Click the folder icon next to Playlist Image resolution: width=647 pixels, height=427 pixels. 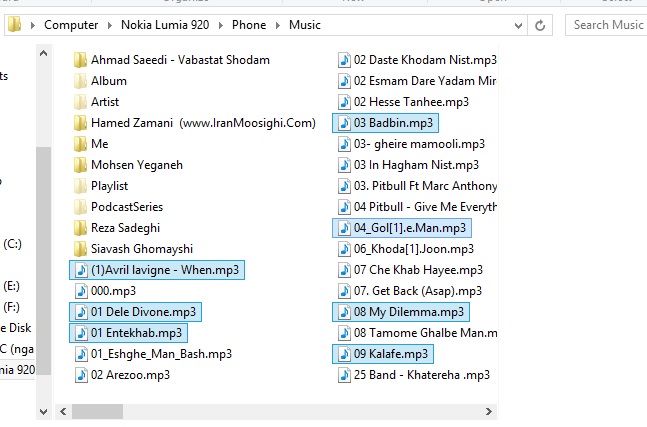[x=80, y=186]
